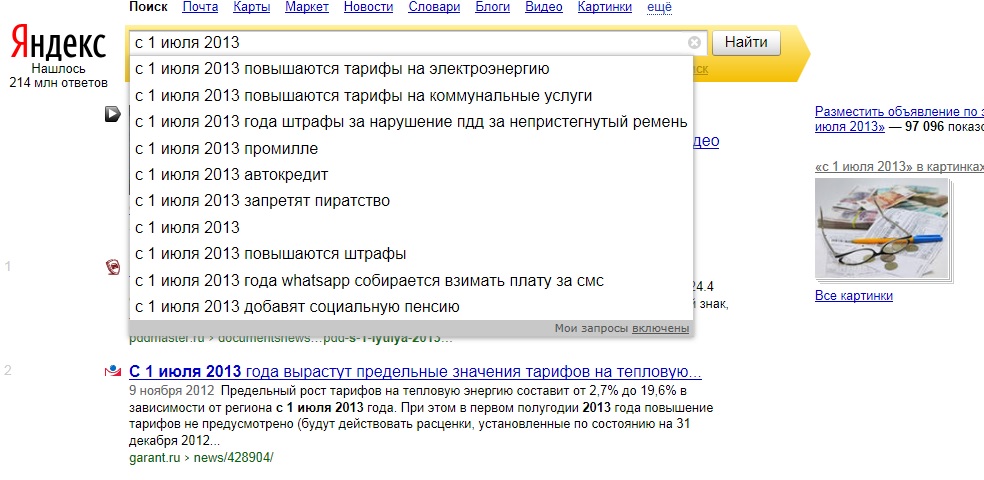The height and width of the screenshot is (480, 984).
Task: Toggle 'включены' in Мои запросы
Action: (x=660, y=328)
